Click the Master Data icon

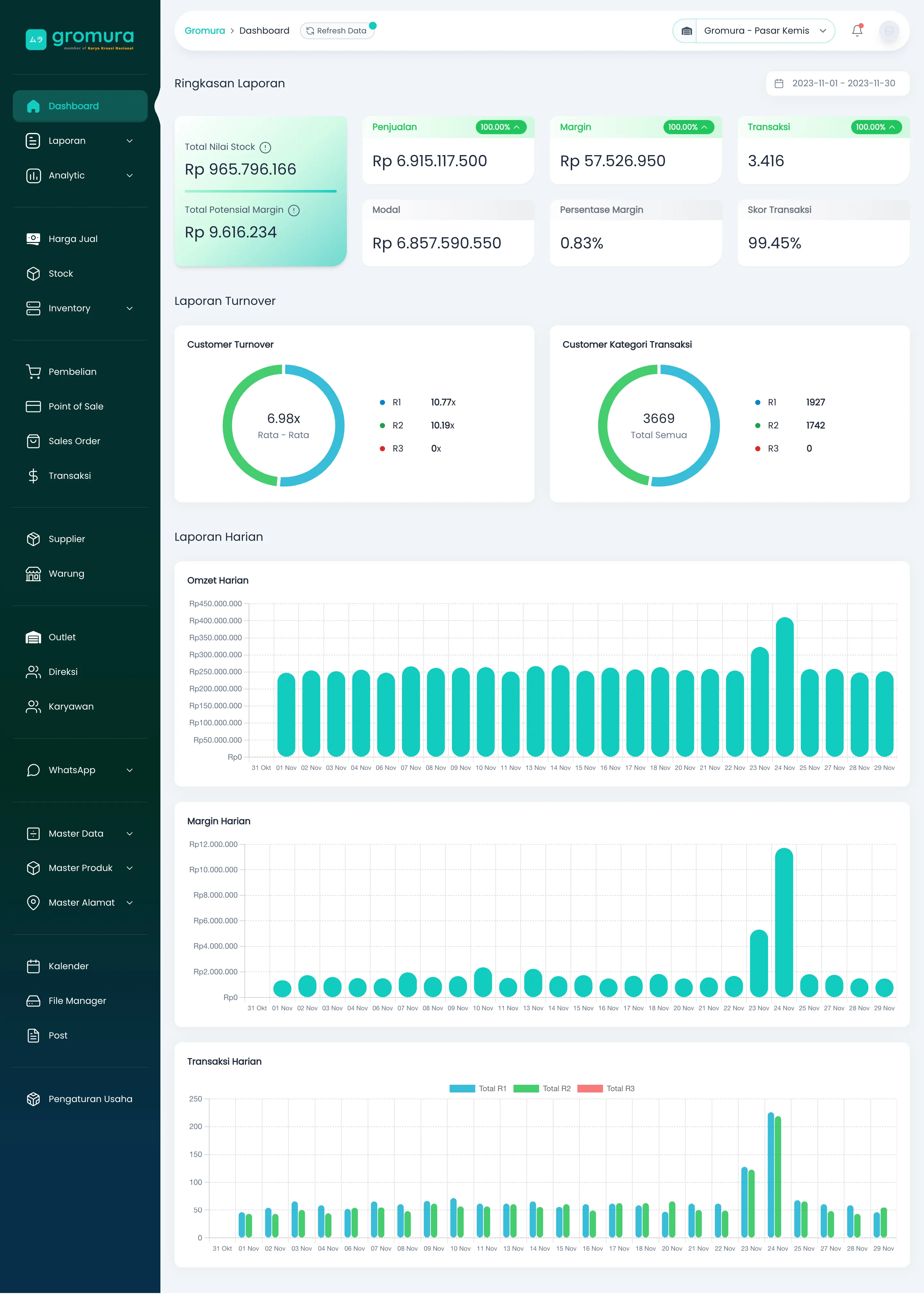(x=33, y=834)
